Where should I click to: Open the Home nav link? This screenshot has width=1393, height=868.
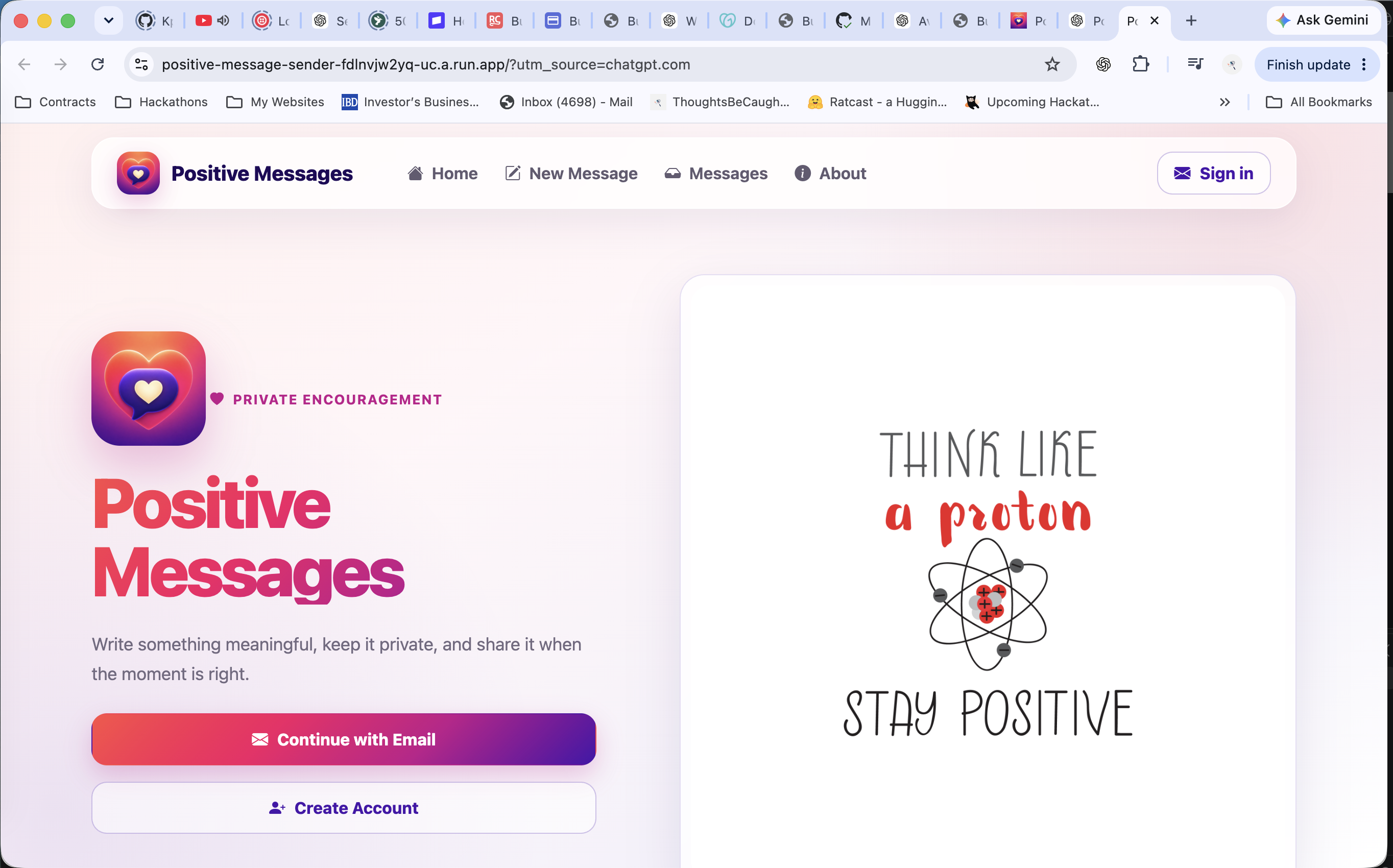(x=443, y=174)
